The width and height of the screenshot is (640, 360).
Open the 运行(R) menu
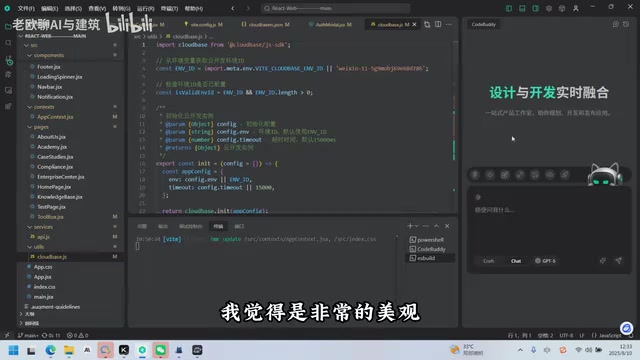(x=145, y=8)
